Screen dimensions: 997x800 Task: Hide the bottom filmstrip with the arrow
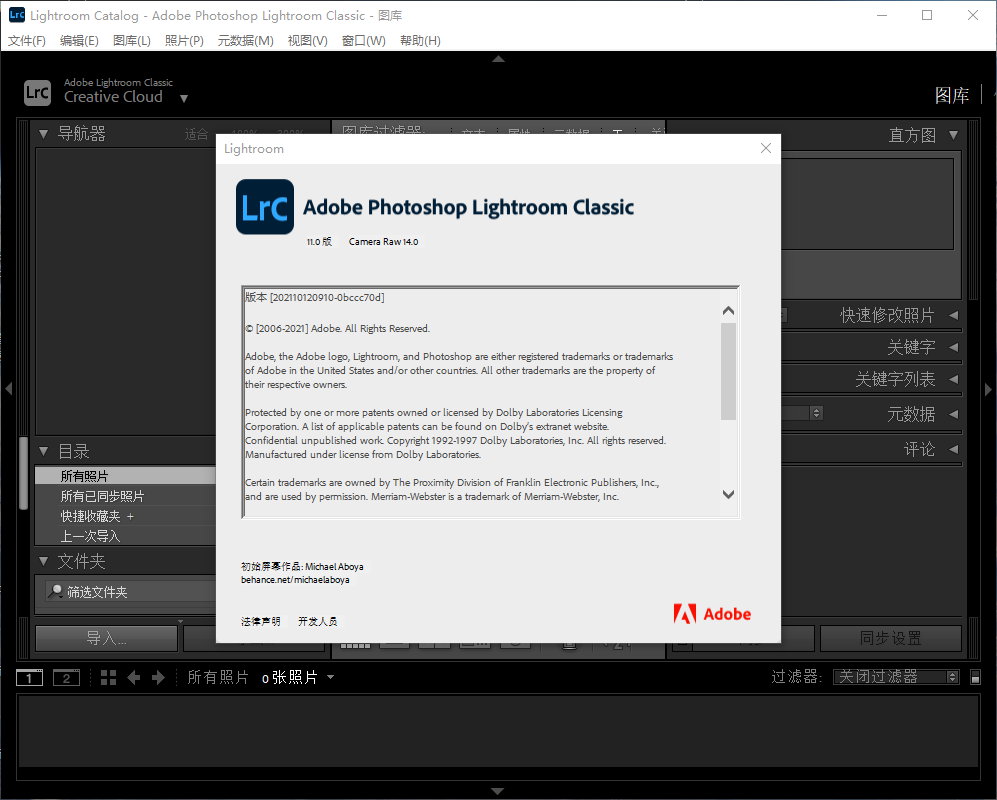click(498, 791)
